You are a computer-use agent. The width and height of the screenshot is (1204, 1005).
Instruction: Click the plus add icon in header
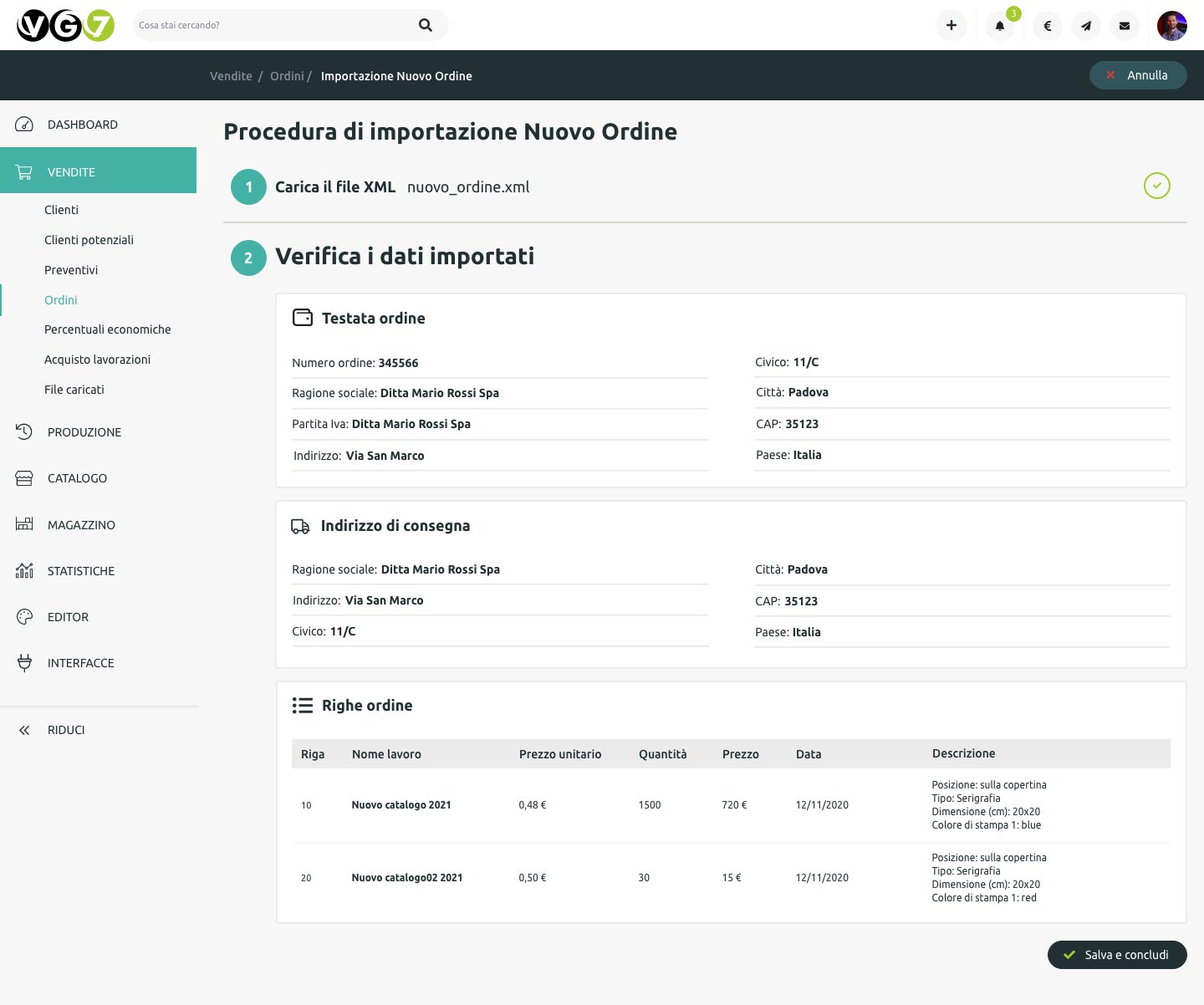(951, 25)
